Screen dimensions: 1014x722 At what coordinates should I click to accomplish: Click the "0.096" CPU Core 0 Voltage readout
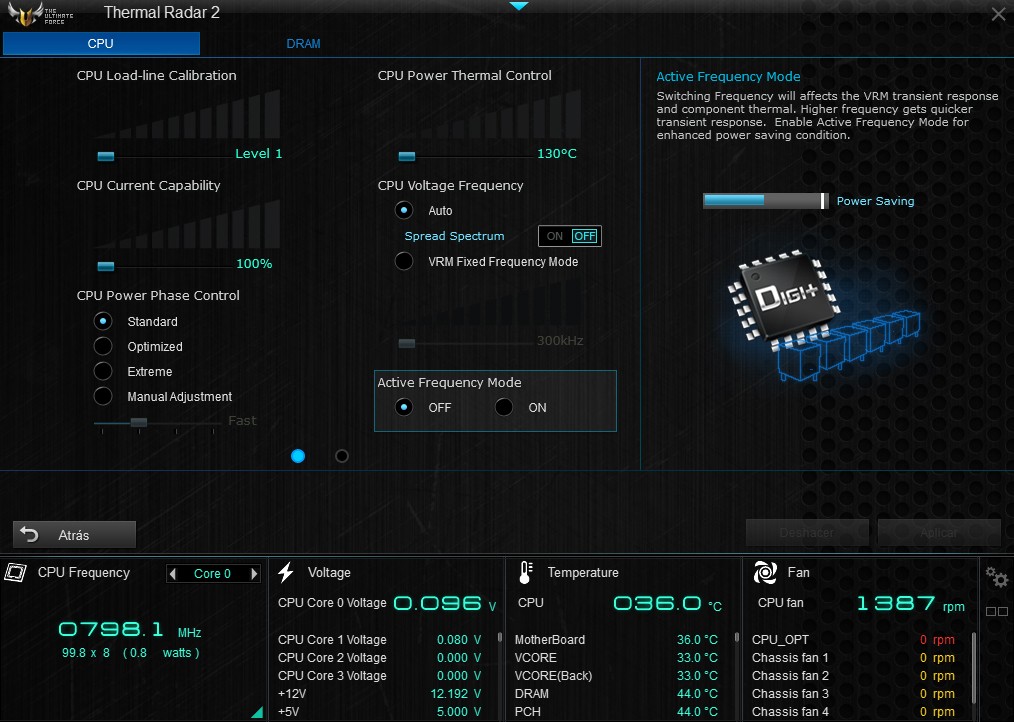438,604
